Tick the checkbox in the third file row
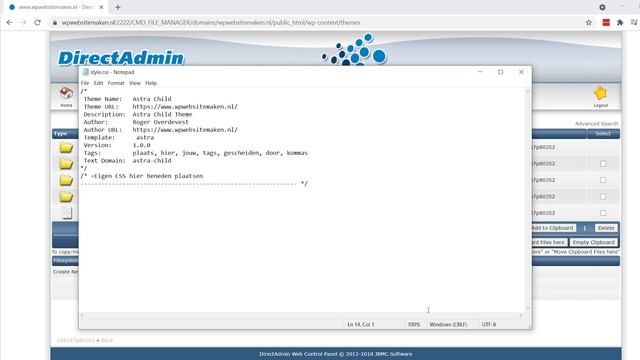Screen dimensions: 640x360 [603, 180]
